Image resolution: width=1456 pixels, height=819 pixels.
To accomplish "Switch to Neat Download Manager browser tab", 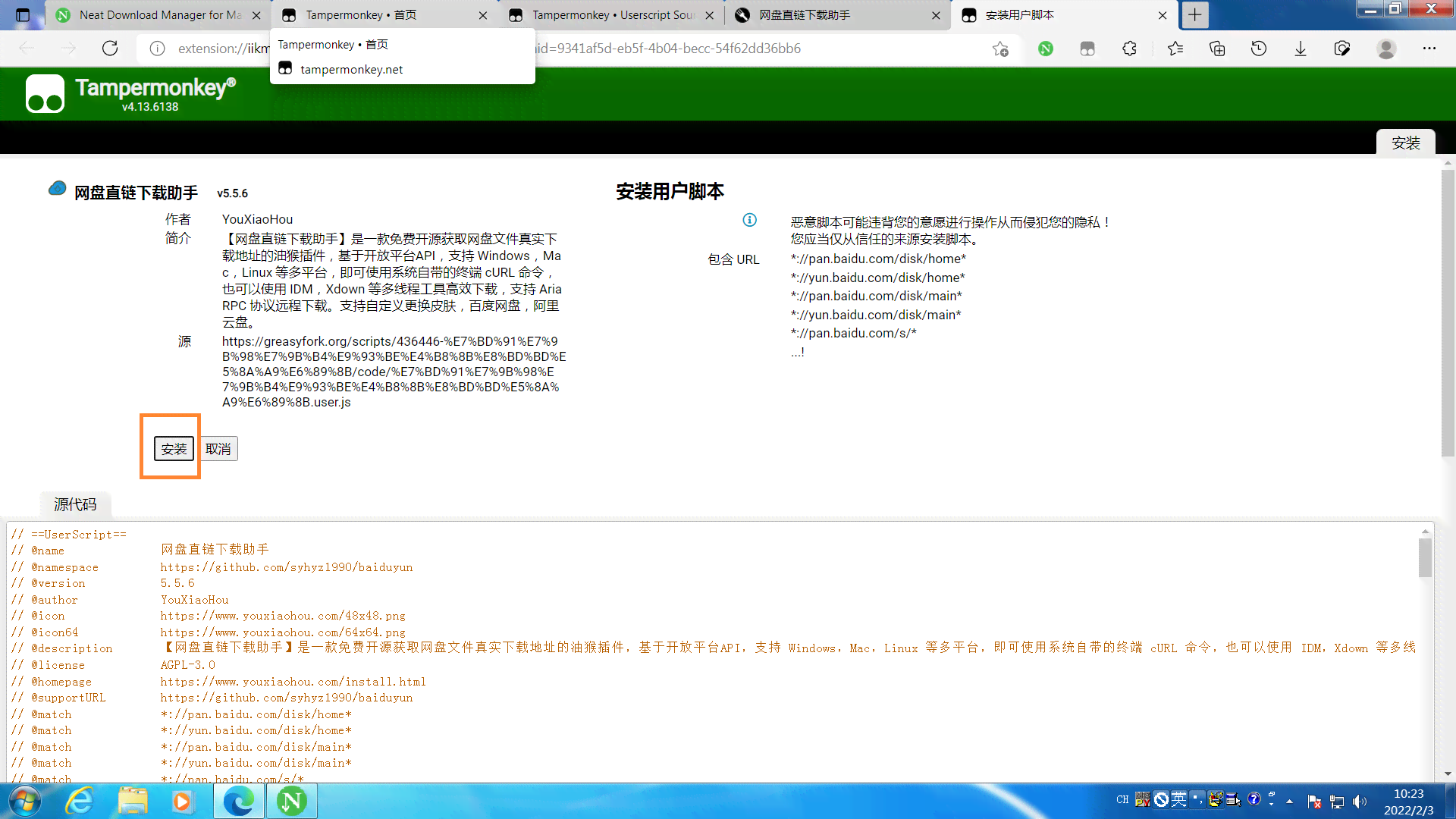I will click(x=159, y=15).
